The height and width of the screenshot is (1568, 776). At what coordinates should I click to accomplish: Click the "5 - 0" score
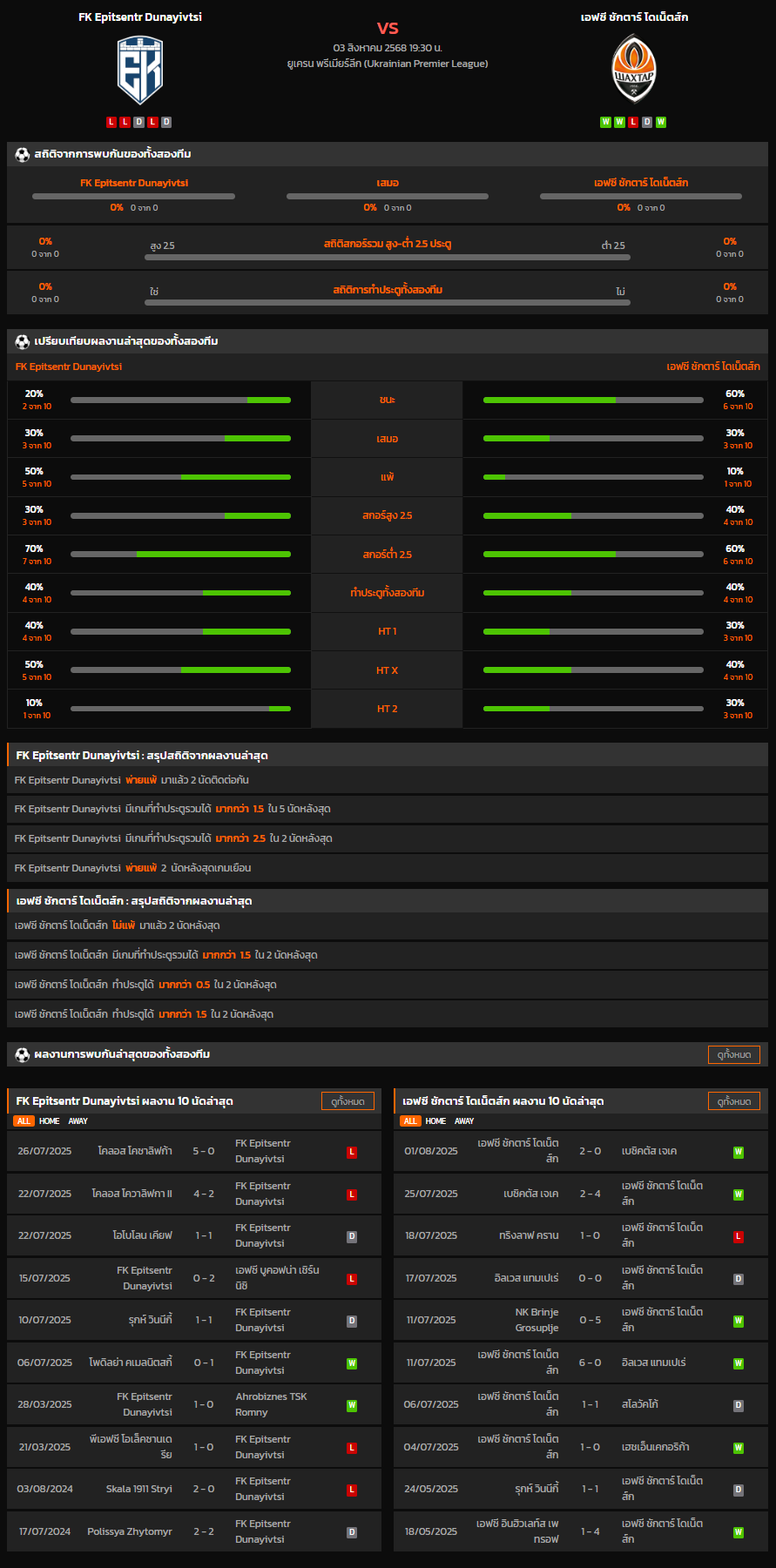click(x=204, y=1152)
